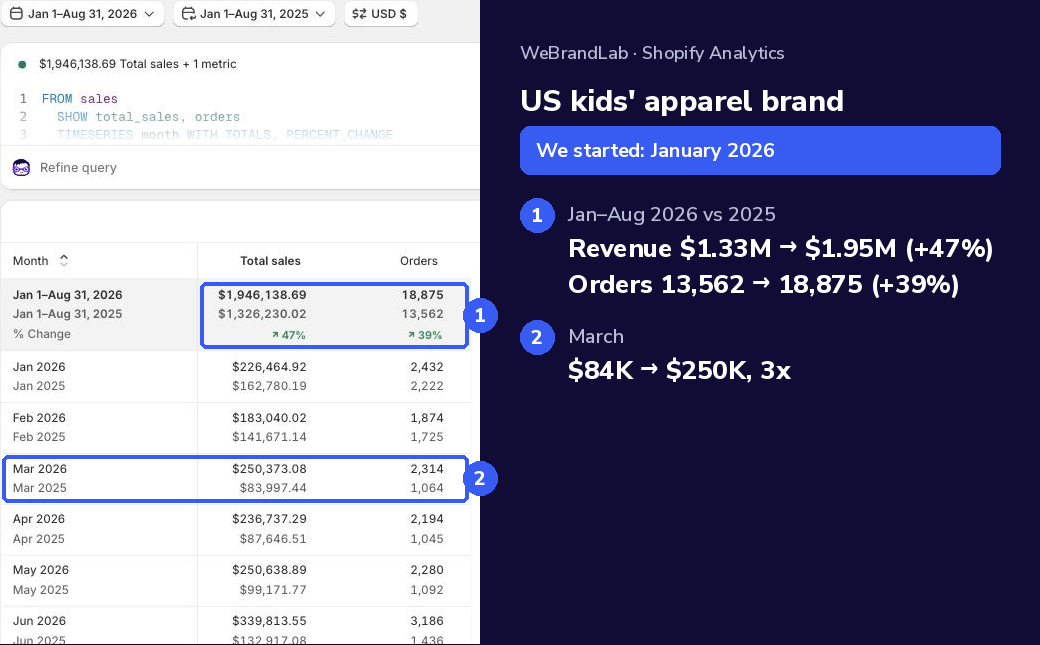This screenshot has height=645, width=1040.
Task: Click Feb 2025 total sales $141,671.14
Action: (x=269, y=437)
